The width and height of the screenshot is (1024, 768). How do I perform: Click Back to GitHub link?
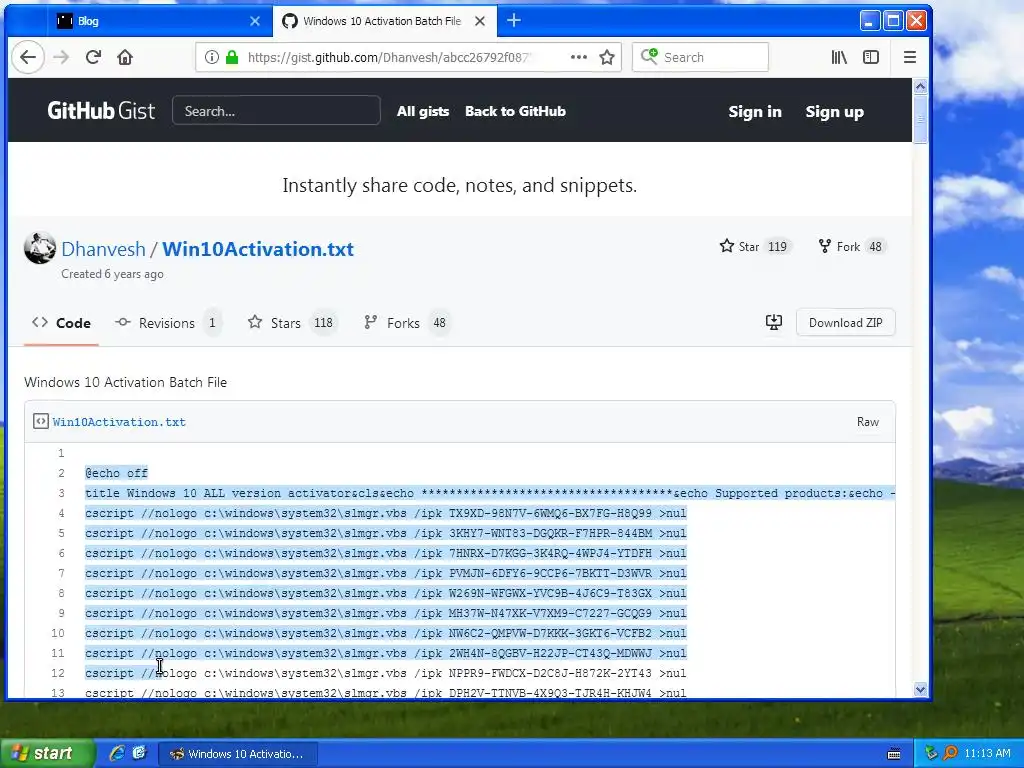pyautogui.click(x=515, y=111)
